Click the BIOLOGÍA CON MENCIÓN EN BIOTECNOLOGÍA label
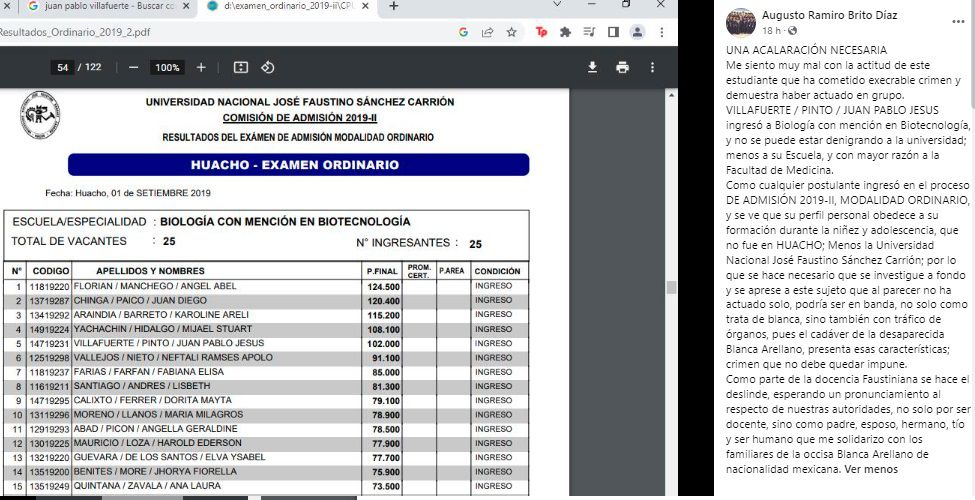The width and height of the screenshot is (975, 500). (x=285, y=222)
